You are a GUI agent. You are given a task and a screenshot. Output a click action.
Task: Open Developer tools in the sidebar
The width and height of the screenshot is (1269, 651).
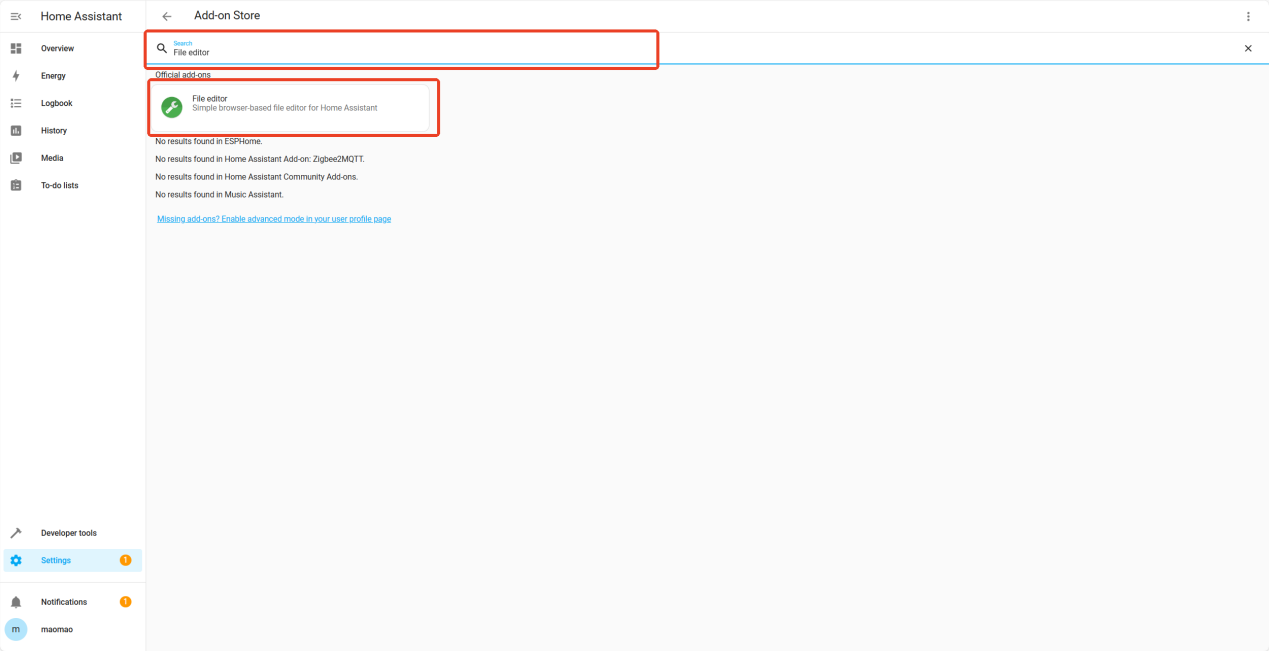[73, 533]
